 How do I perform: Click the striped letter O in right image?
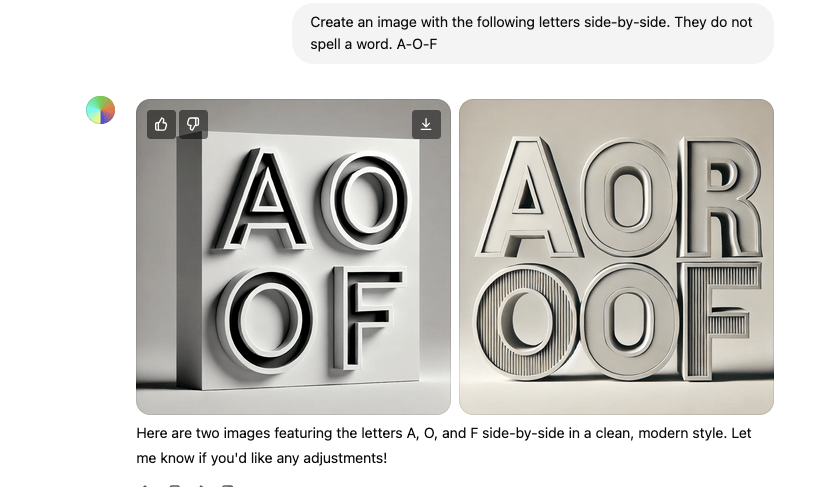(x=526, y=322)
